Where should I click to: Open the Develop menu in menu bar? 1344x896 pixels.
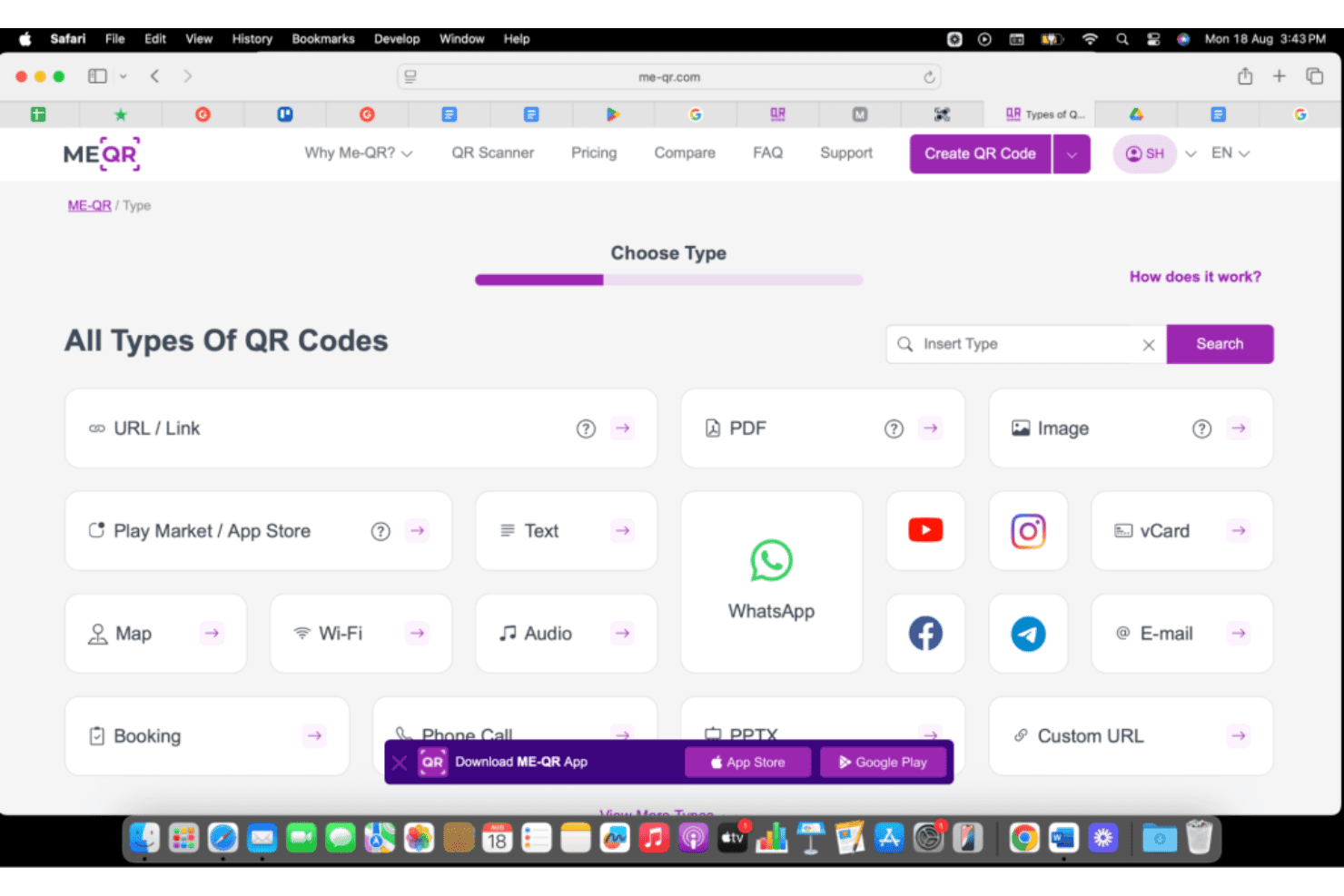tap(397, 39)
